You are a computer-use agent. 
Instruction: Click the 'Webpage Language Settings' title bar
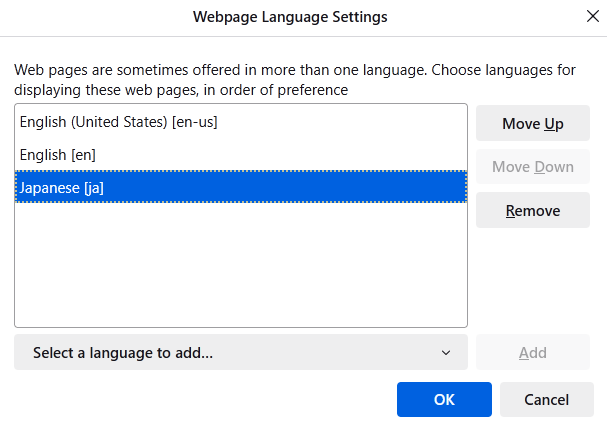289,17
